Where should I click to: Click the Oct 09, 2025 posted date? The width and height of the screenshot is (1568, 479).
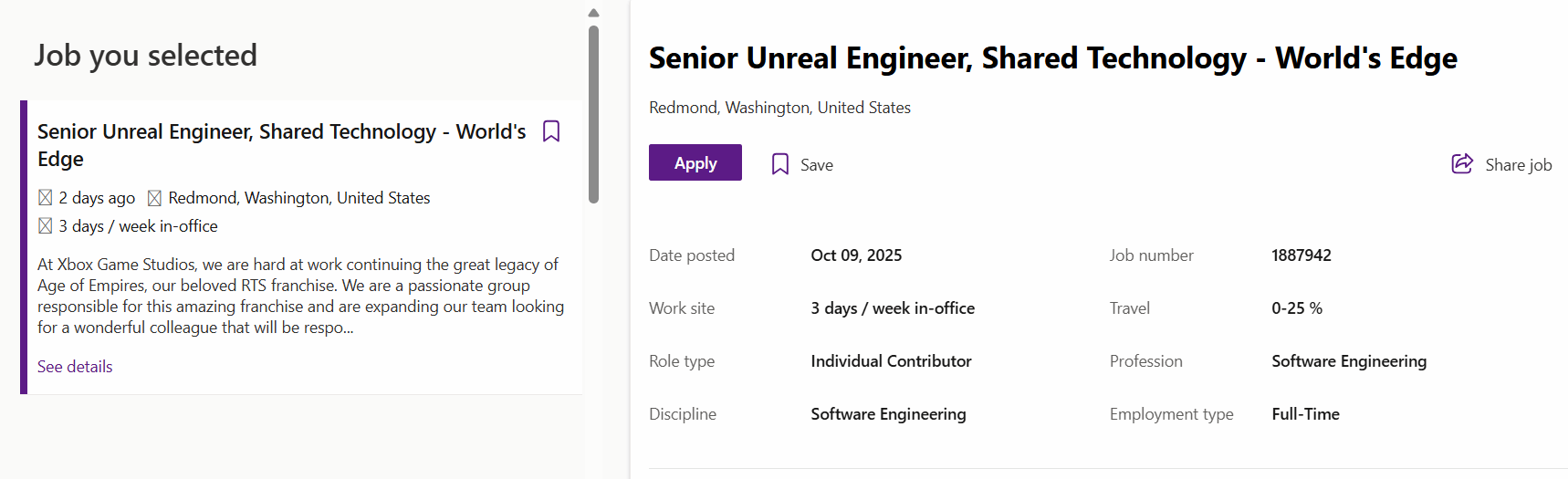pos(856,255)
